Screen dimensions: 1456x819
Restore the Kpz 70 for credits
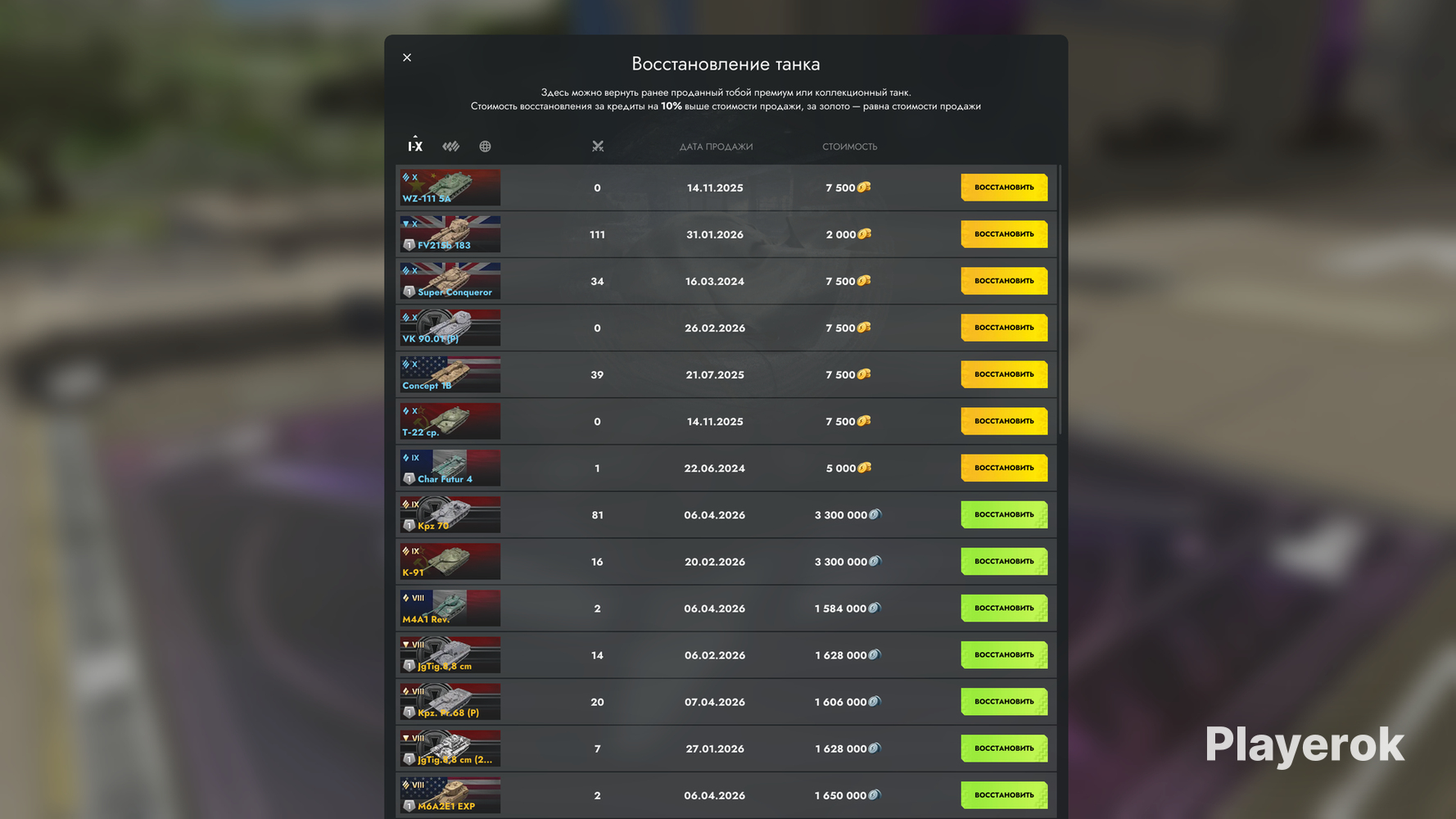(1004, 514)
